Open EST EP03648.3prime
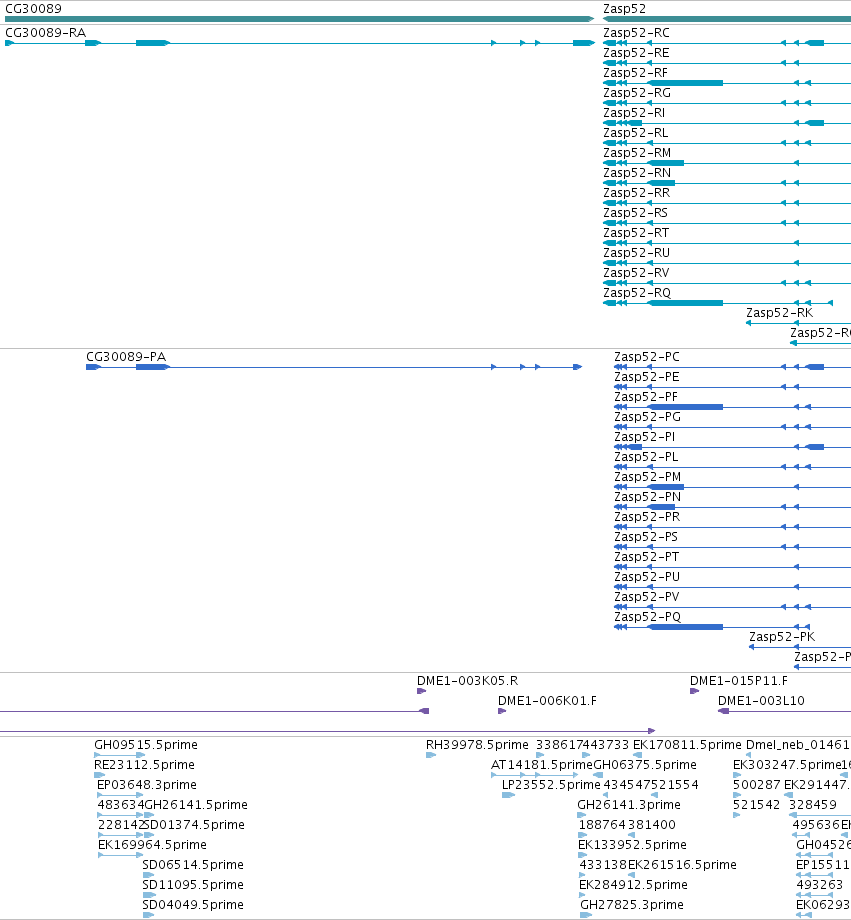Viewport: 851px width, 920px height. 147,784
